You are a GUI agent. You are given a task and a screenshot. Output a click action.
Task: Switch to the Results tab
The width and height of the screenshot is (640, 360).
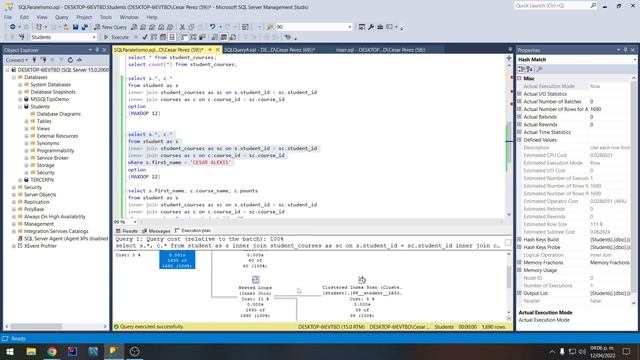click(127, 231)
